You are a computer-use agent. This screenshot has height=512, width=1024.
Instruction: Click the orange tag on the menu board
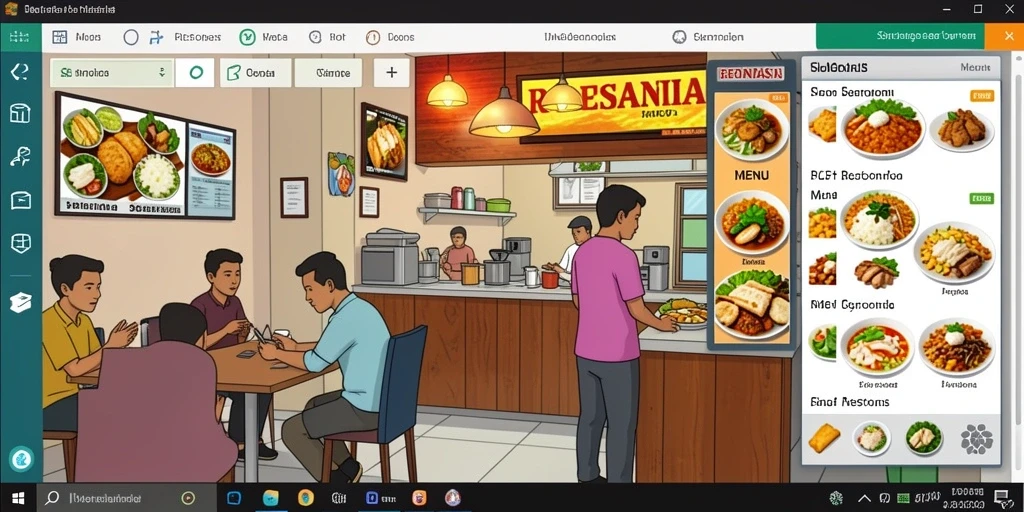(778, 97)
